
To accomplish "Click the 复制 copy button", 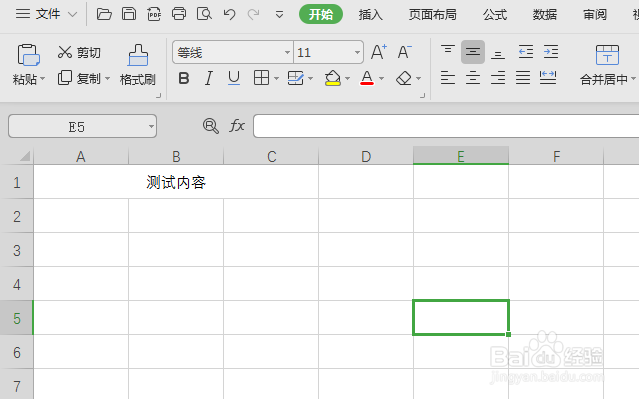I will coord(79,78).
